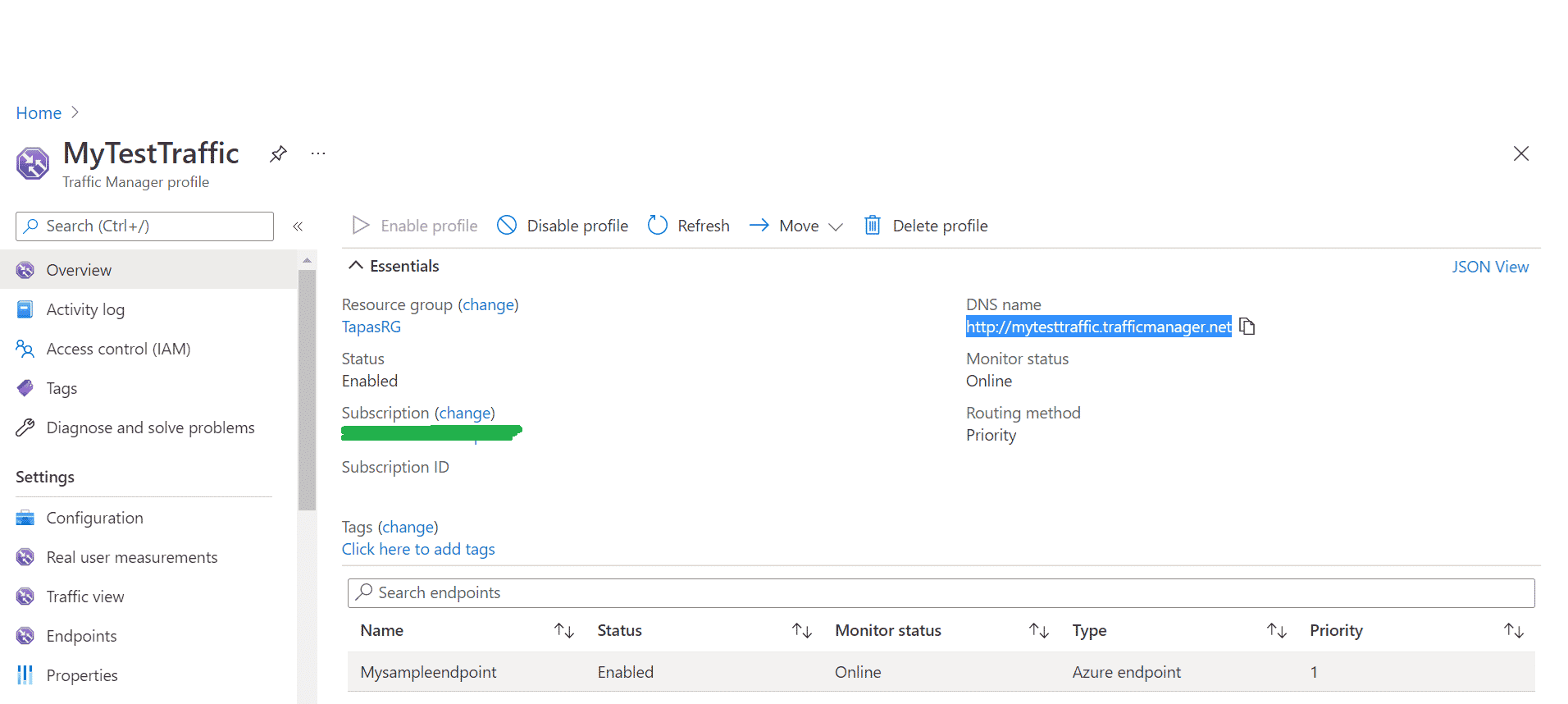Click the Overview globe icon

pyautogui.click(x=25, y=270)
